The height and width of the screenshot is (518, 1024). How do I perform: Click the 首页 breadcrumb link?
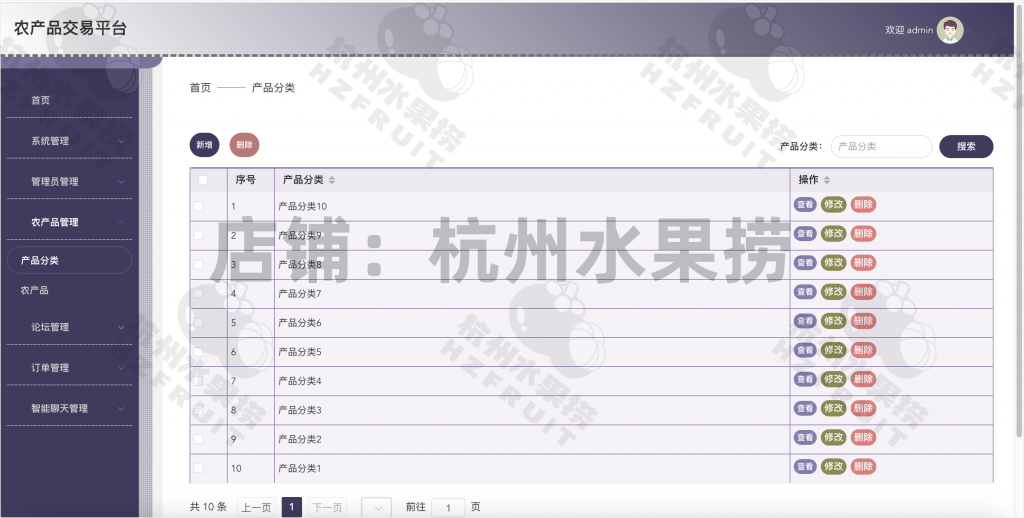[200, 88]
